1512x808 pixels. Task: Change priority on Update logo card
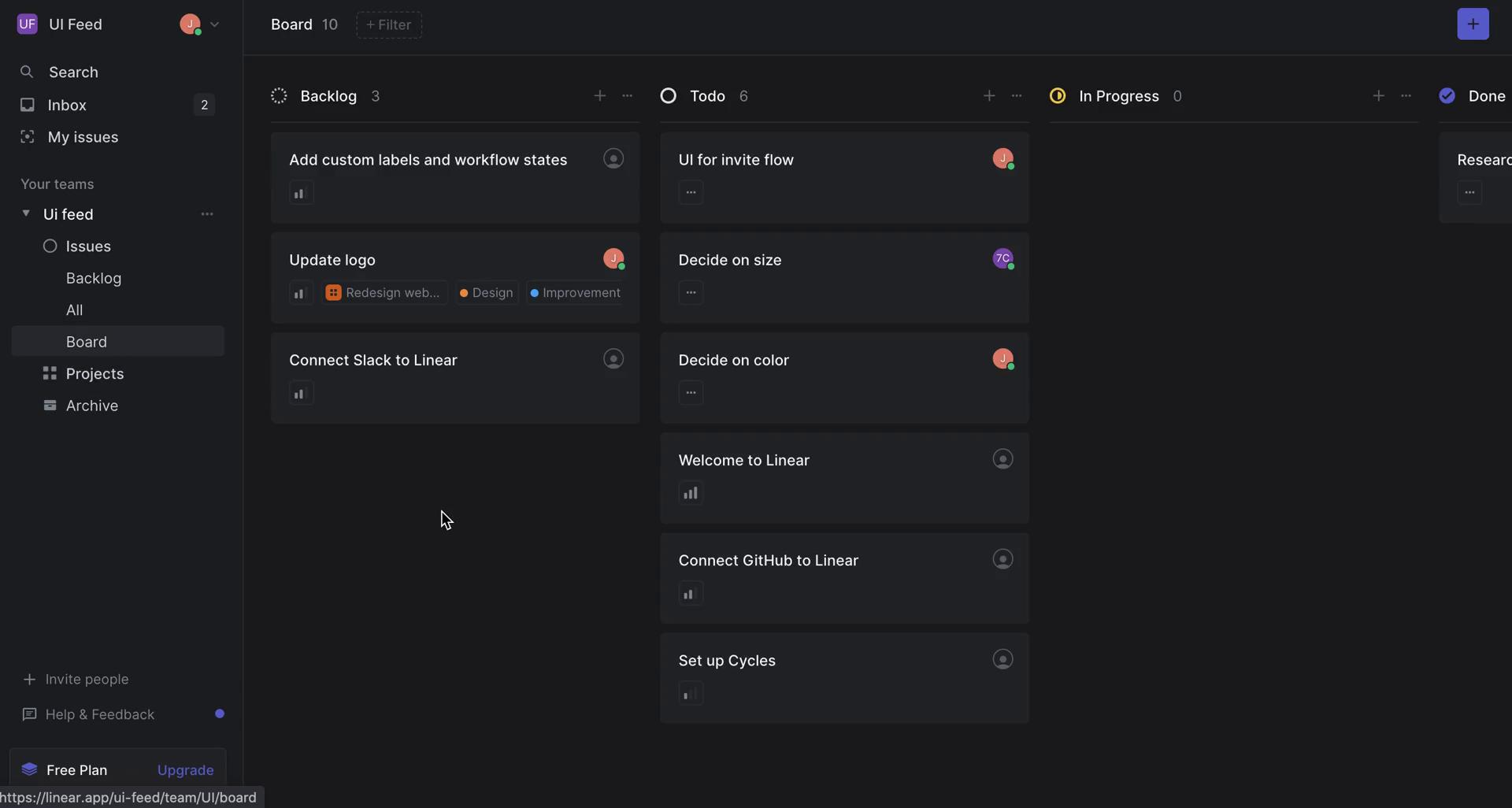coord(301,293)
